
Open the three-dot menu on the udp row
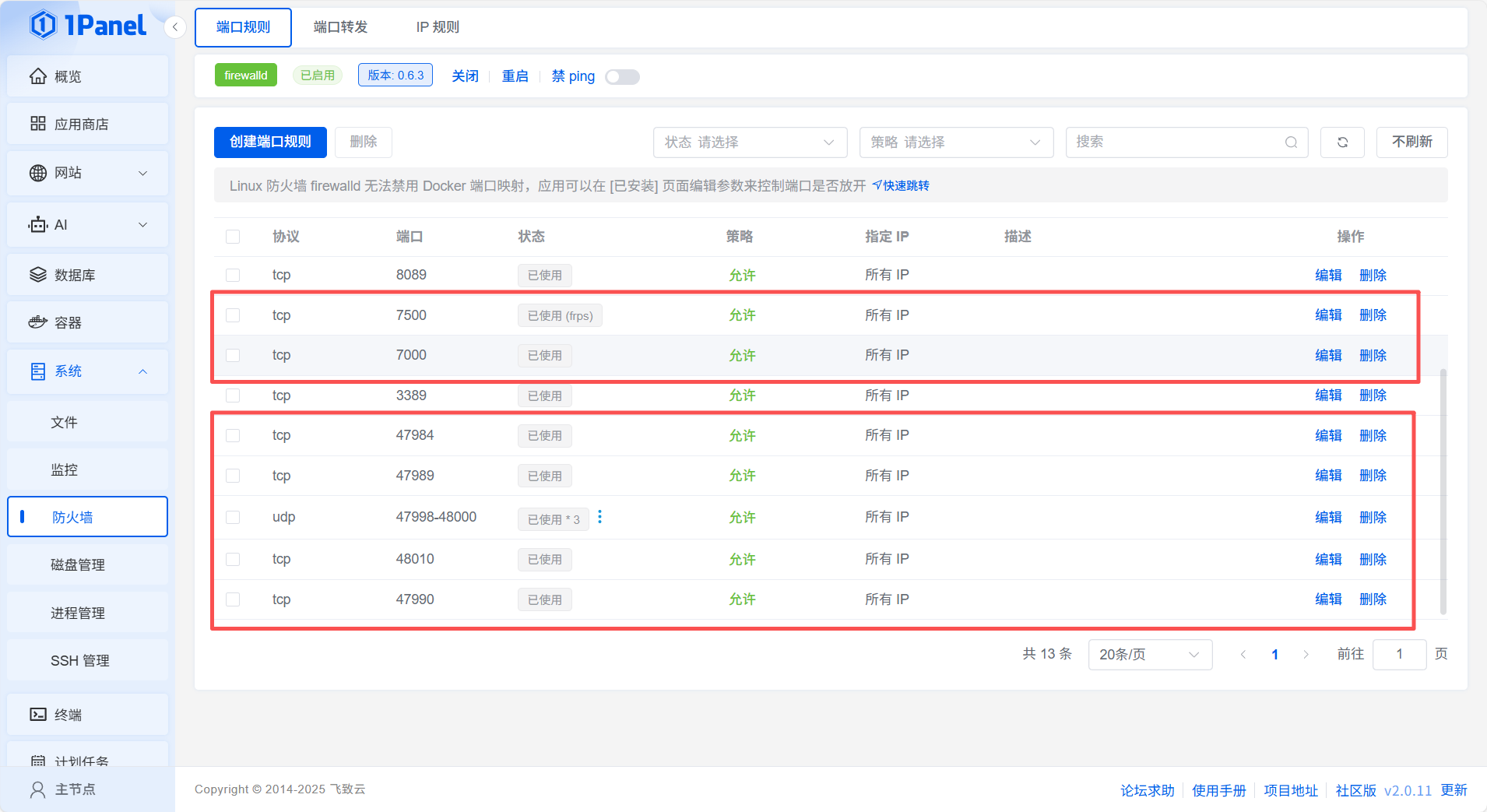click(599, 517)
